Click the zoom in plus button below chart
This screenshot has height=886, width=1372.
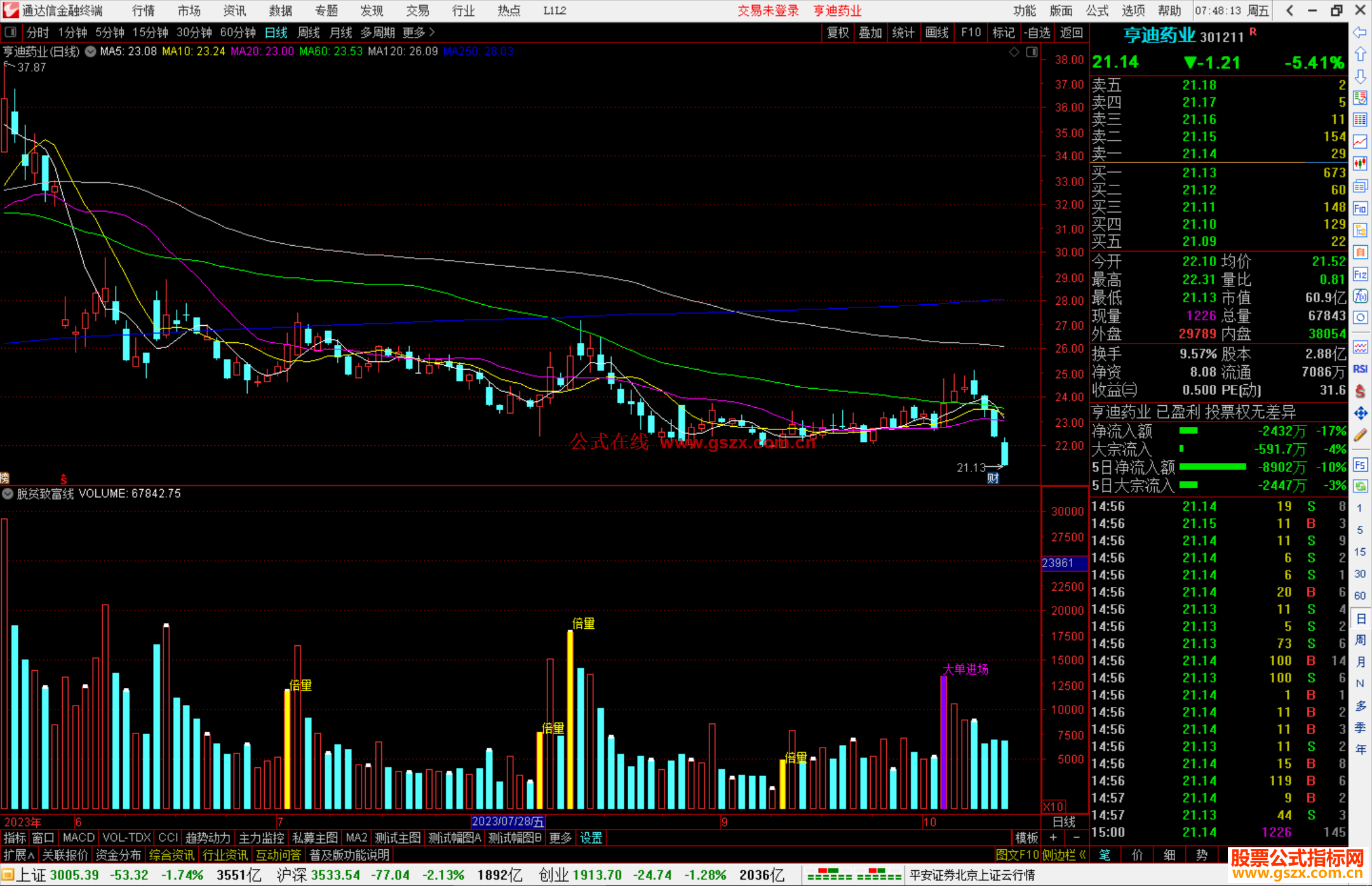click(x=1054, y=838)
